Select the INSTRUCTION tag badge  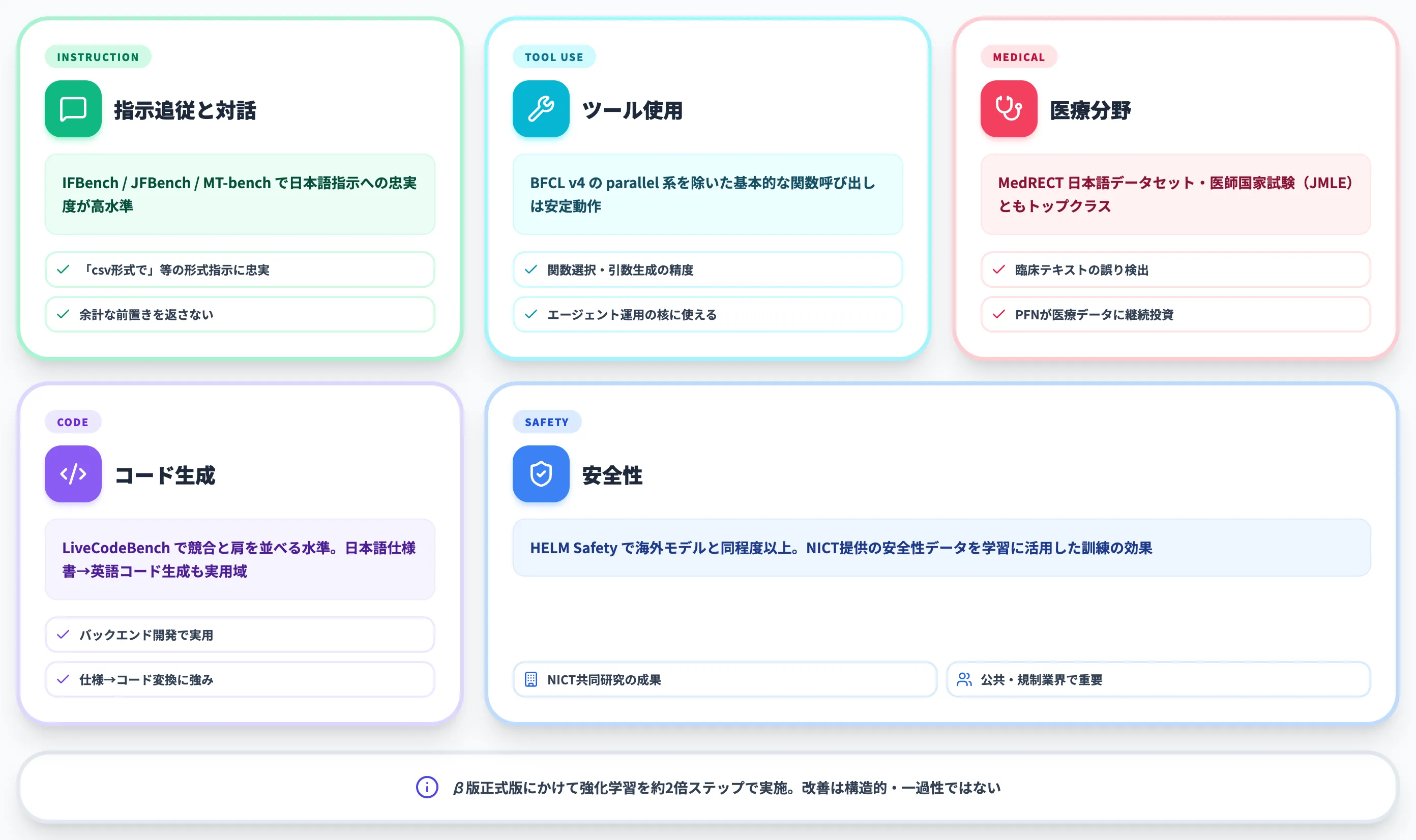tap(98, 56)
